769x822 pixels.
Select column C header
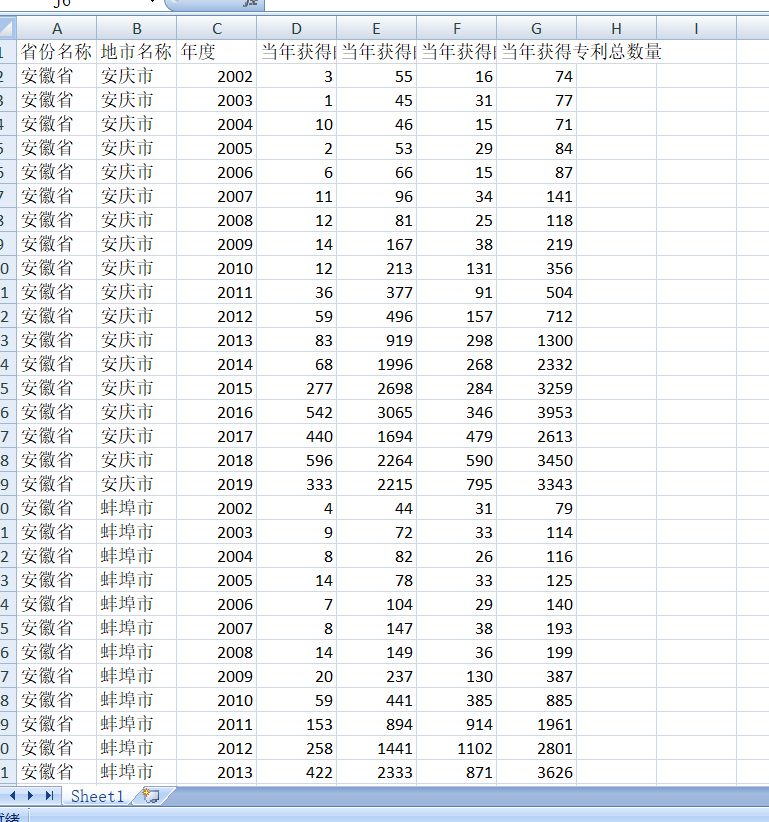pyautogui.click(x=216, y=28)
